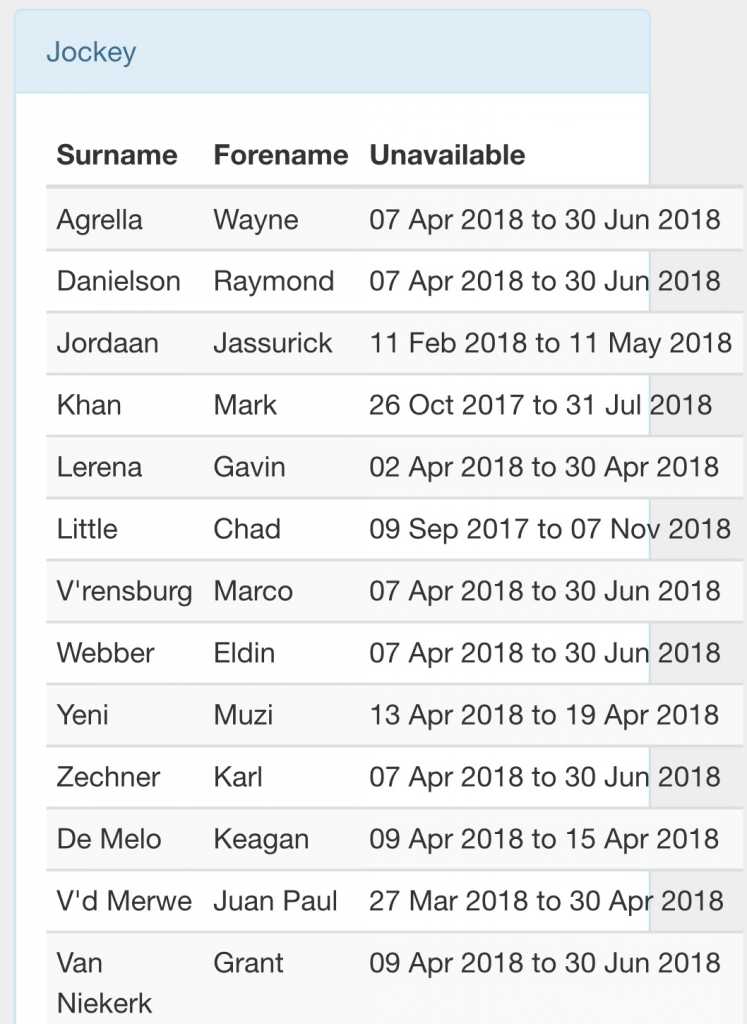Select the V'd Merwe surname cell
Screen dimensions: 747x1024
click(x=125, y=901)
